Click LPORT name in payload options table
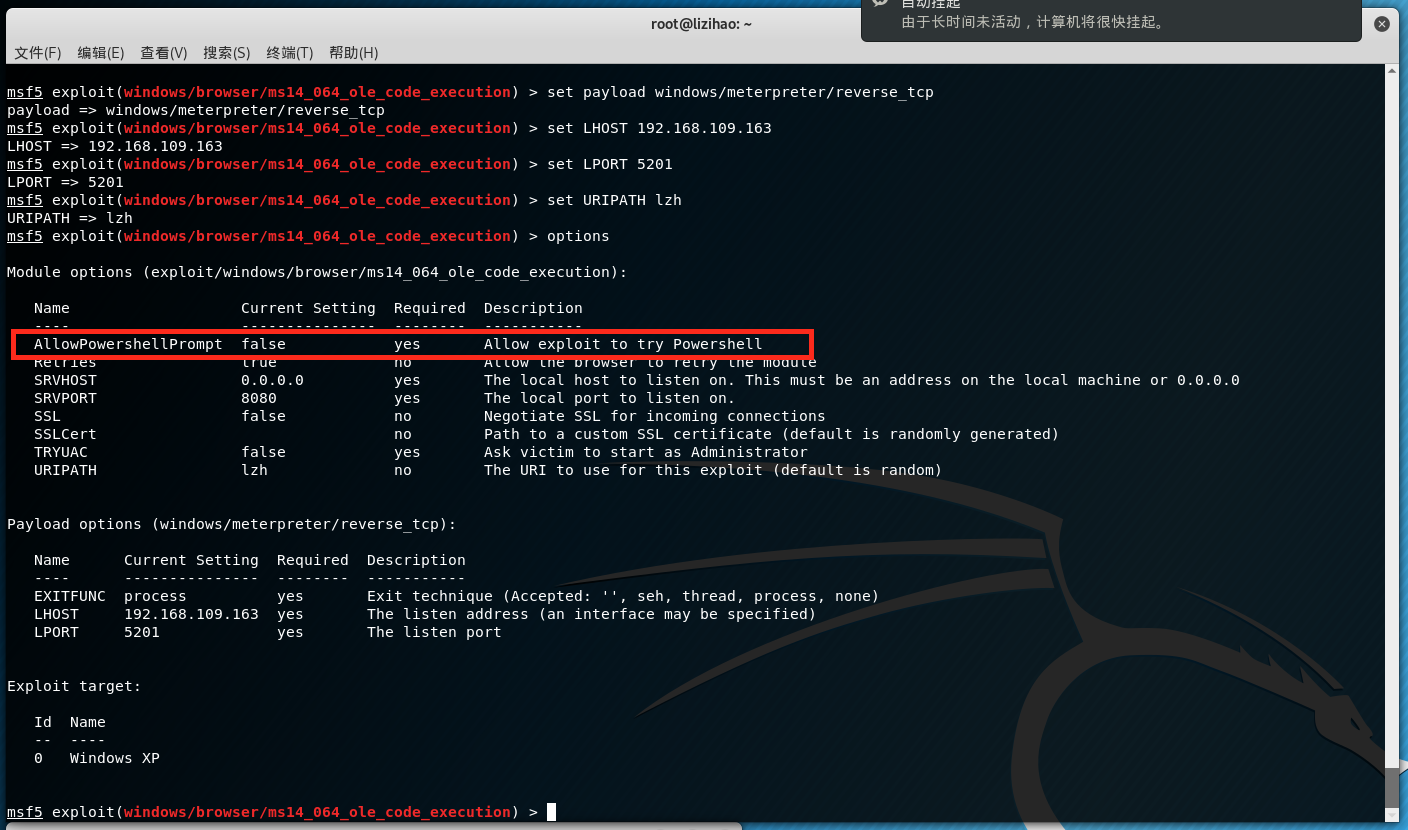This screenshot has width=1408, height=830. 56,632
